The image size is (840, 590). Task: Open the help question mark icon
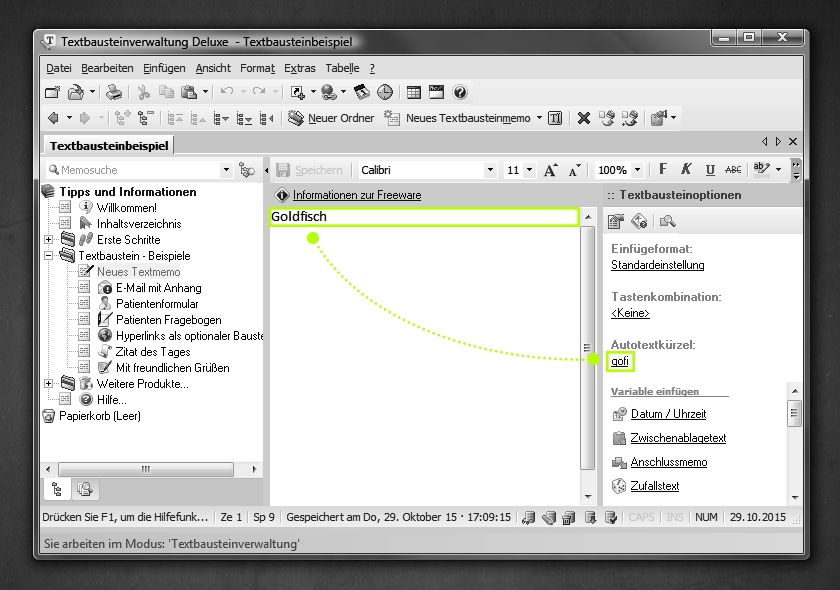(x=460, y=93)
